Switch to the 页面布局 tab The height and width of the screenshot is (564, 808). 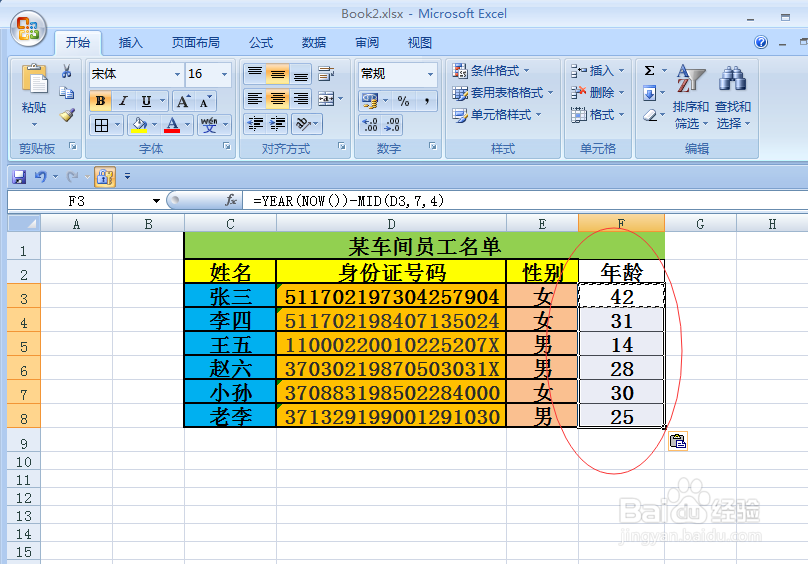(x=195, y=43)
